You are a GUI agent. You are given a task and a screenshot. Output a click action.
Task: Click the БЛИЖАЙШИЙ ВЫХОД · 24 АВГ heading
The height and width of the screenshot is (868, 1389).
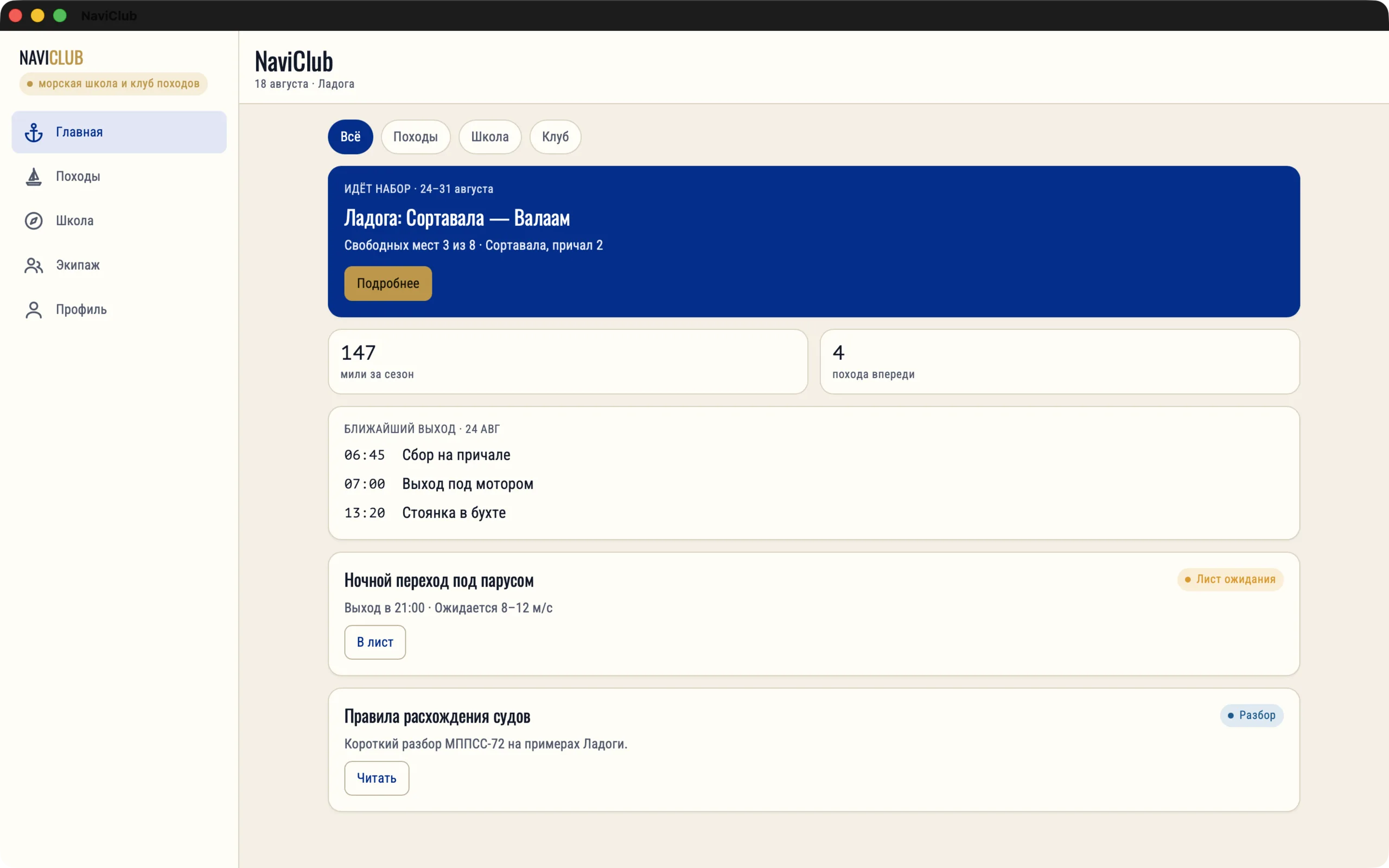(x=422, y=429)
